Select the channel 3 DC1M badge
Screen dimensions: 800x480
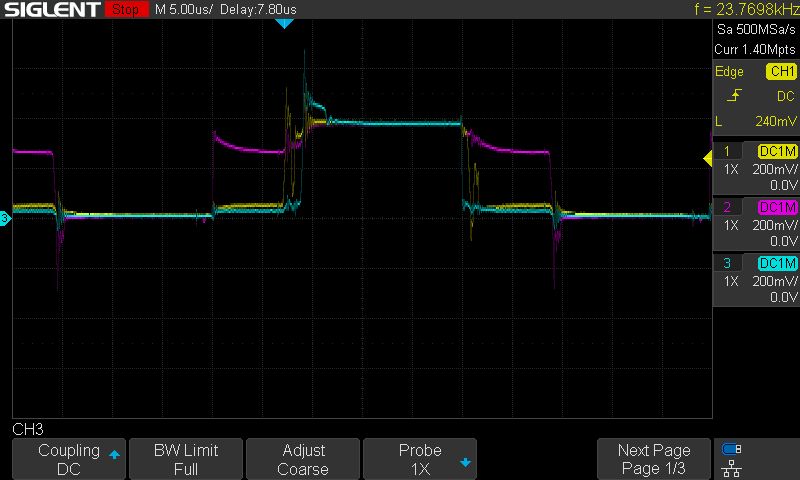tap(778, 264)
